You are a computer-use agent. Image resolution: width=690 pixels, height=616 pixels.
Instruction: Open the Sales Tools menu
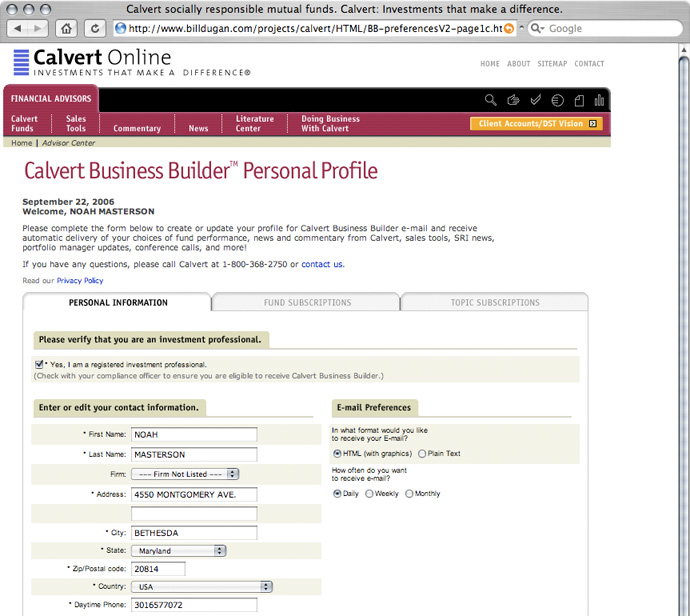(x=76, y=124)
